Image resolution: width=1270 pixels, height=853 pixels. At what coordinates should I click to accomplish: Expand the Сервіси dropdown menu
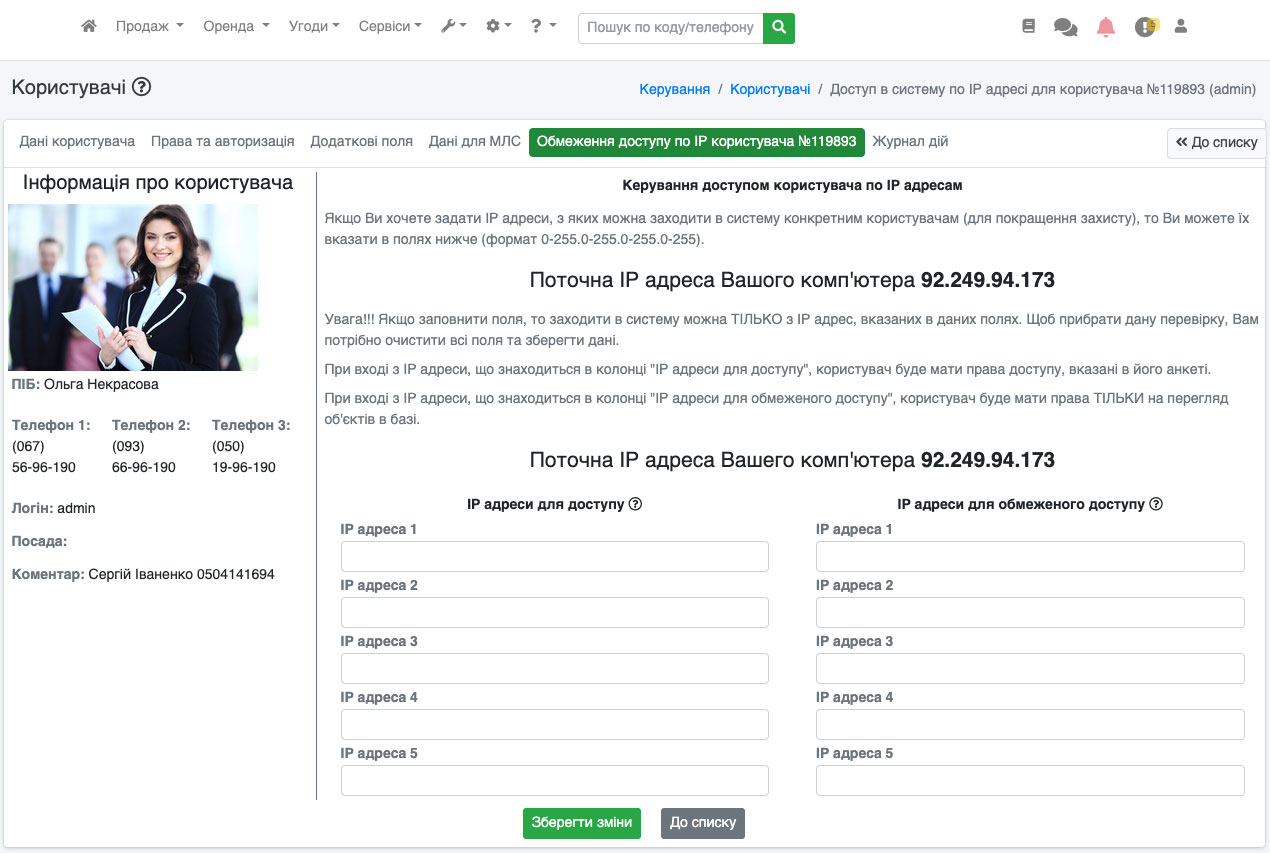[x=390, y=27]
